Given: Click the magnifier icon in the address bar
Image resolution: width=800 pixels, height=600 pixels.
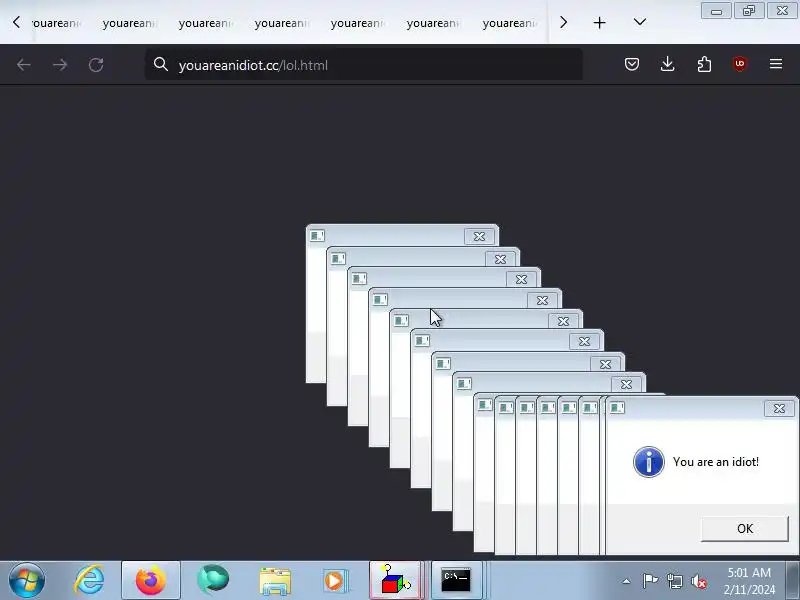Looking at the screenshot, I should tap(161, 64).
